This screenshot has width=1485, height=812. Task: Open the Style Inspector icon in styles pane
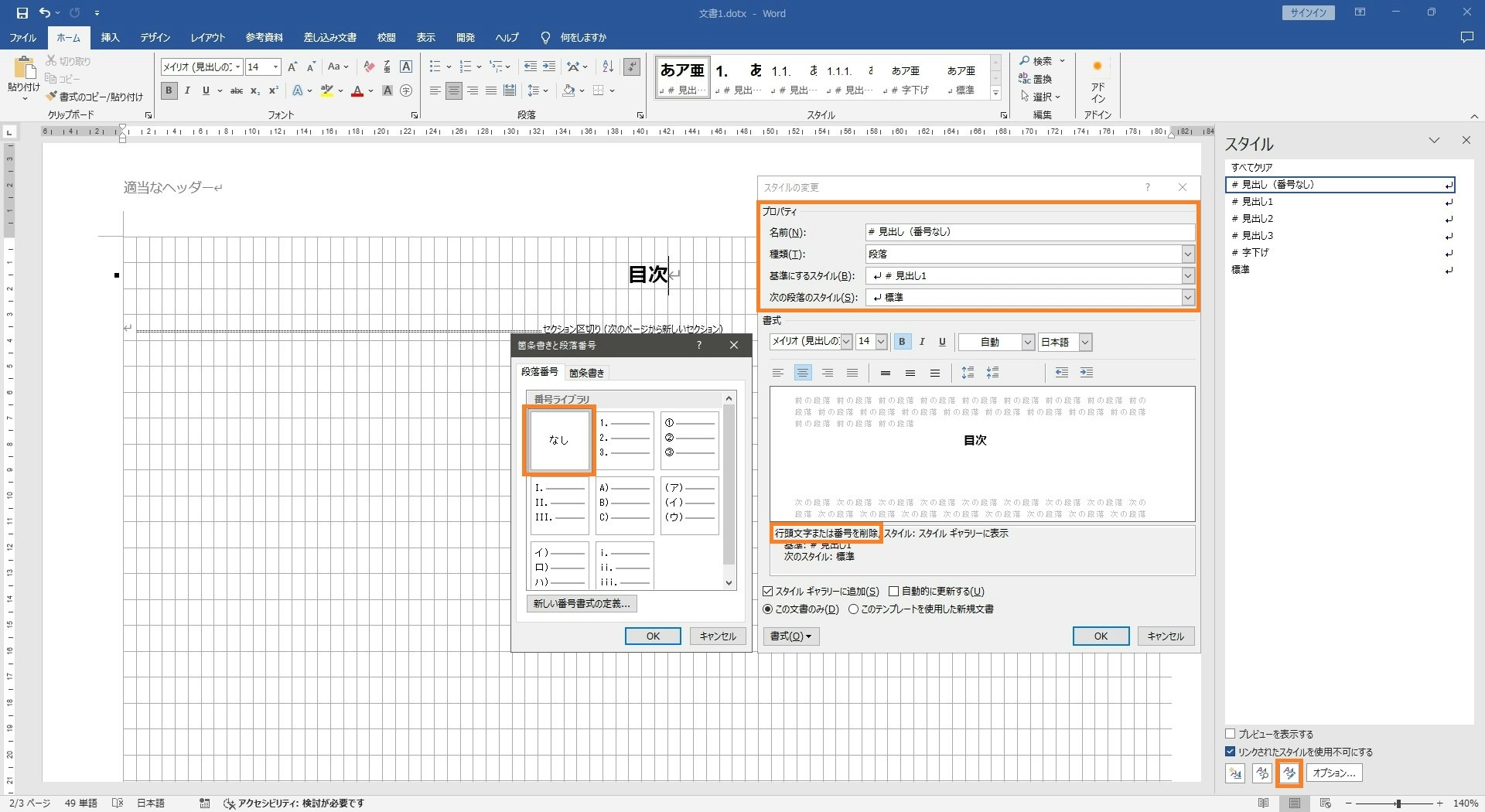tap(1262, 773)
